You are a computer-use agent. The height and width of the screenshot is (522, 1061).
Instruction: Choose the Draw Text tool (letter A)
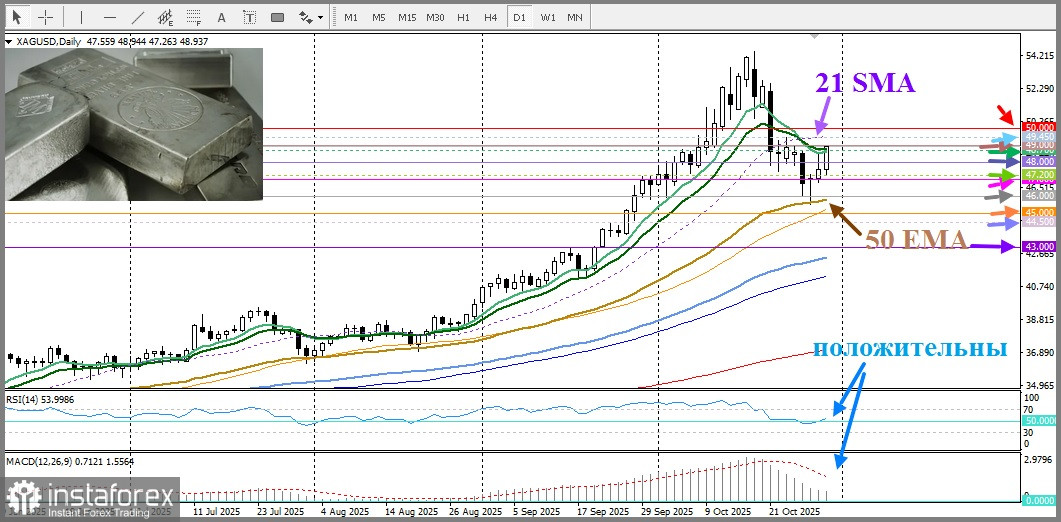tap(221, 17)
